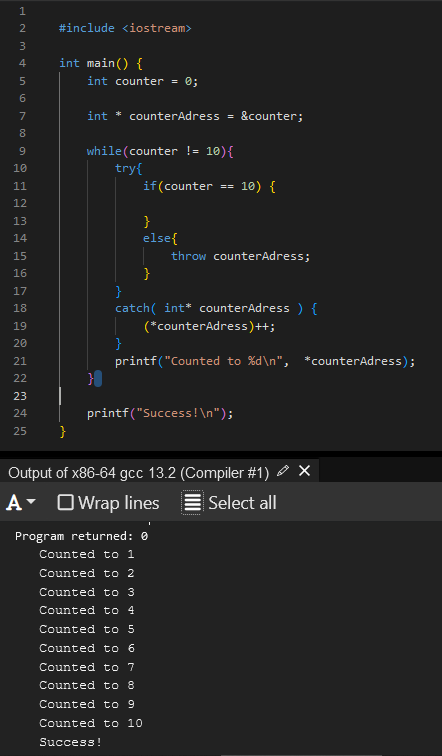Click "throw counterAdress;" statement
This screenshot has height=756, width=442.
241,256
